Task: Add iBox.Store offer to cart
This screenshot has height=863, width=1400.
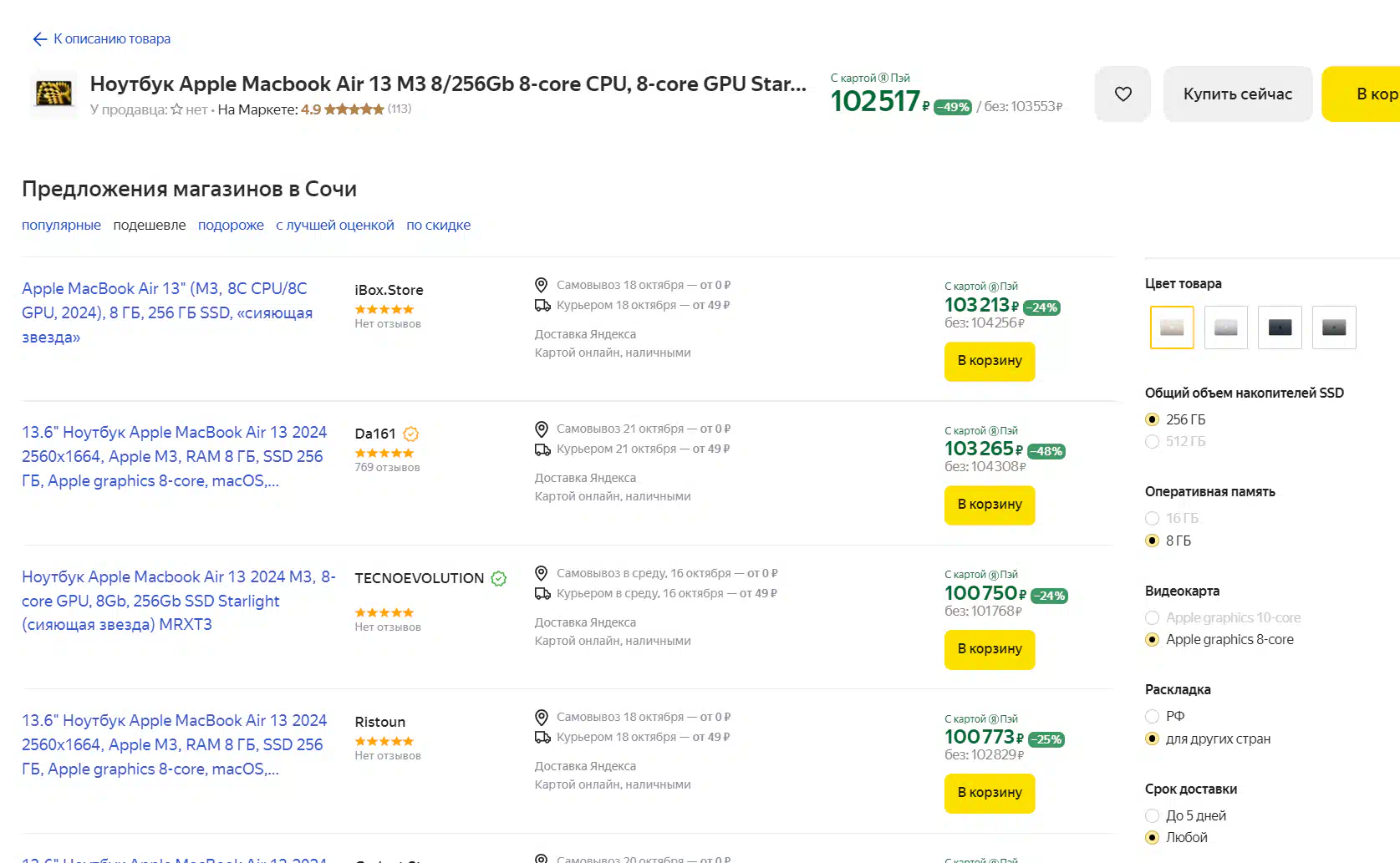Action: point(990,361)
